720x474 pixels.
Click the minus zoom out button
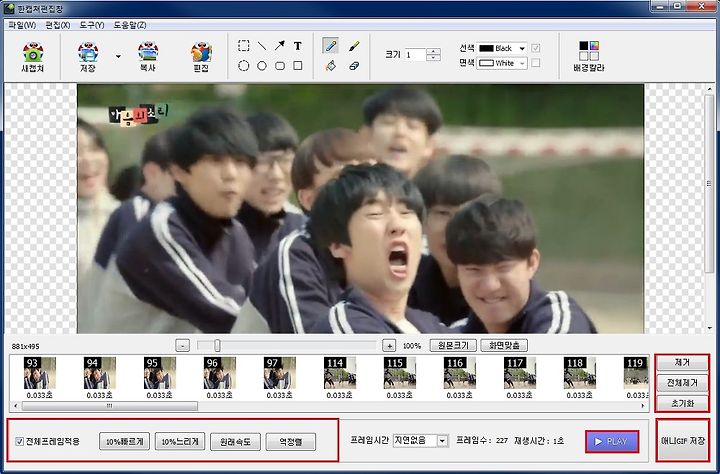[183, 345]
